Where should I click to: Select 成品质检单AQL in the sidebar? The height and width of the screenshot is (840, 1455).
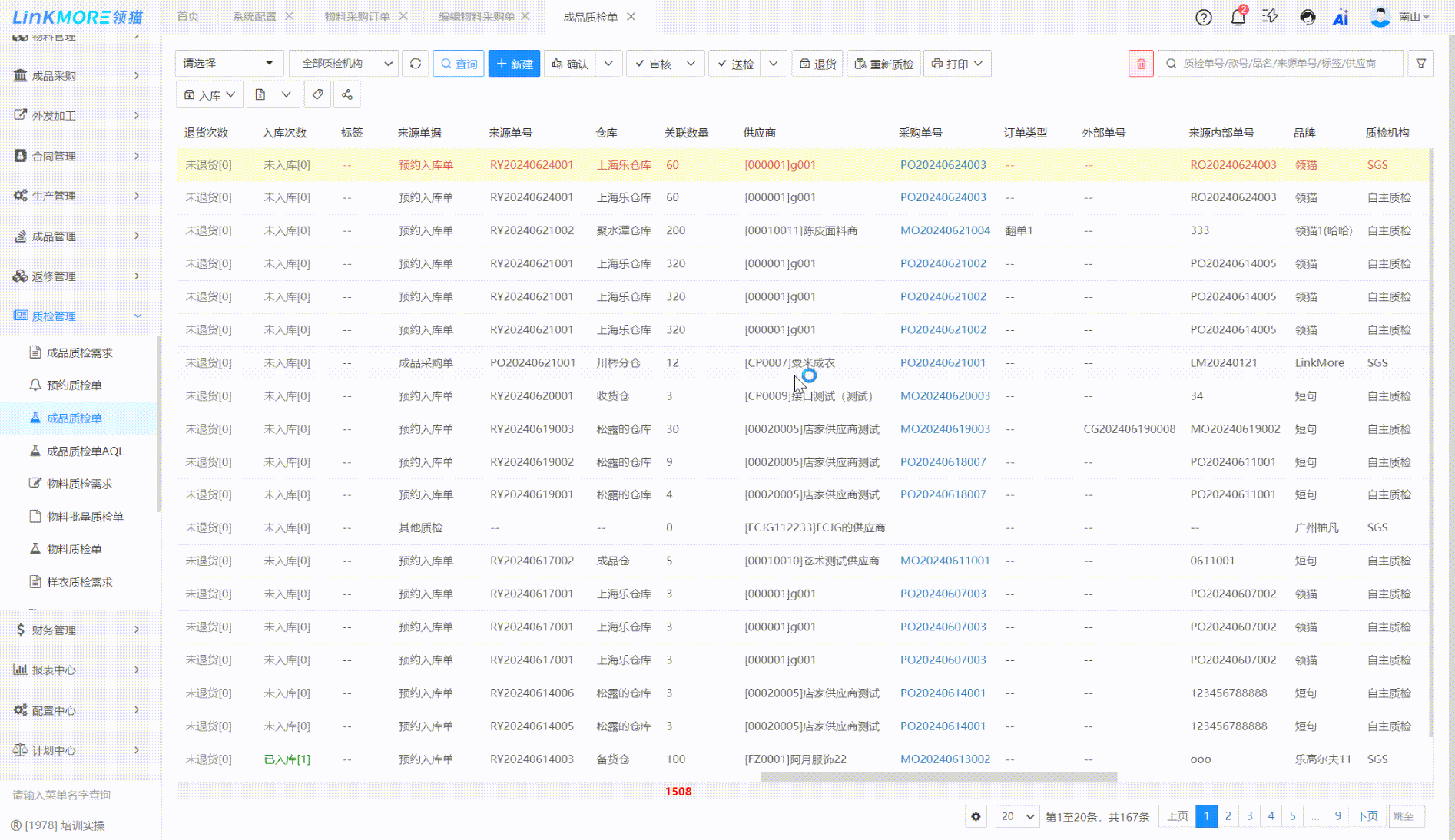tap(85, 451)
